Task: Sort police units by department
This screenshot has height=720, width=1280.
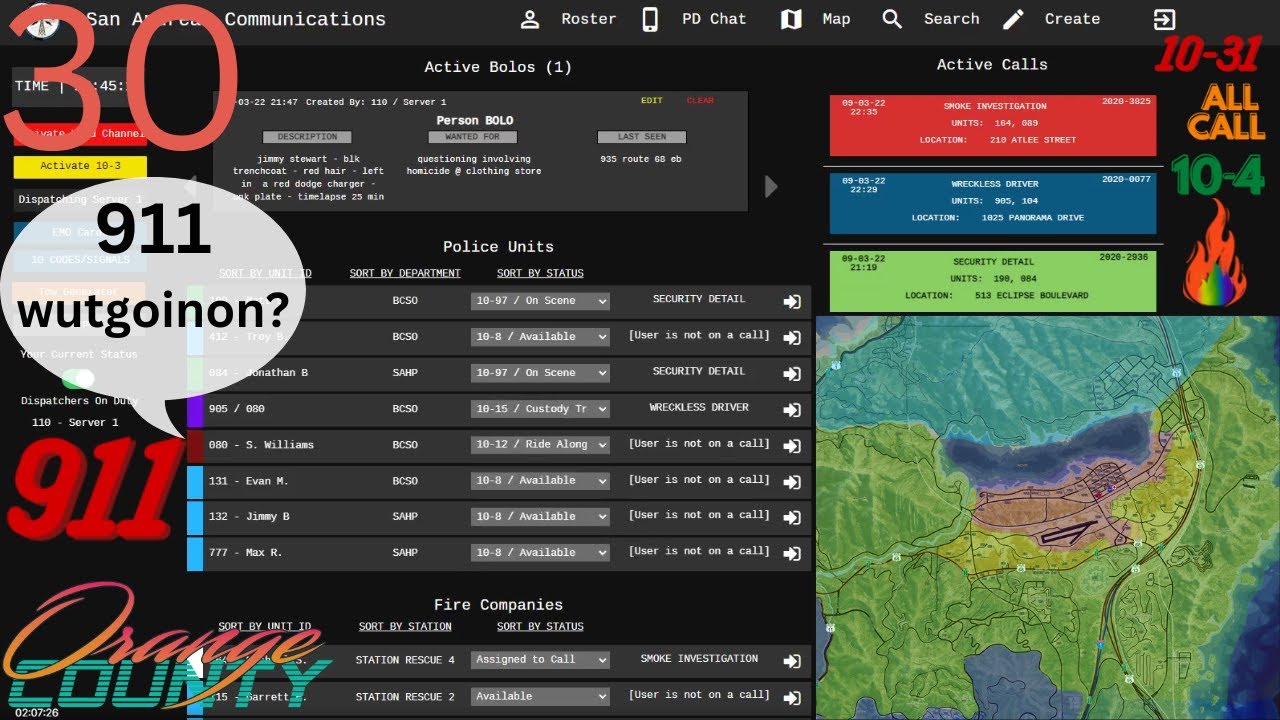Action: (405, 273)
